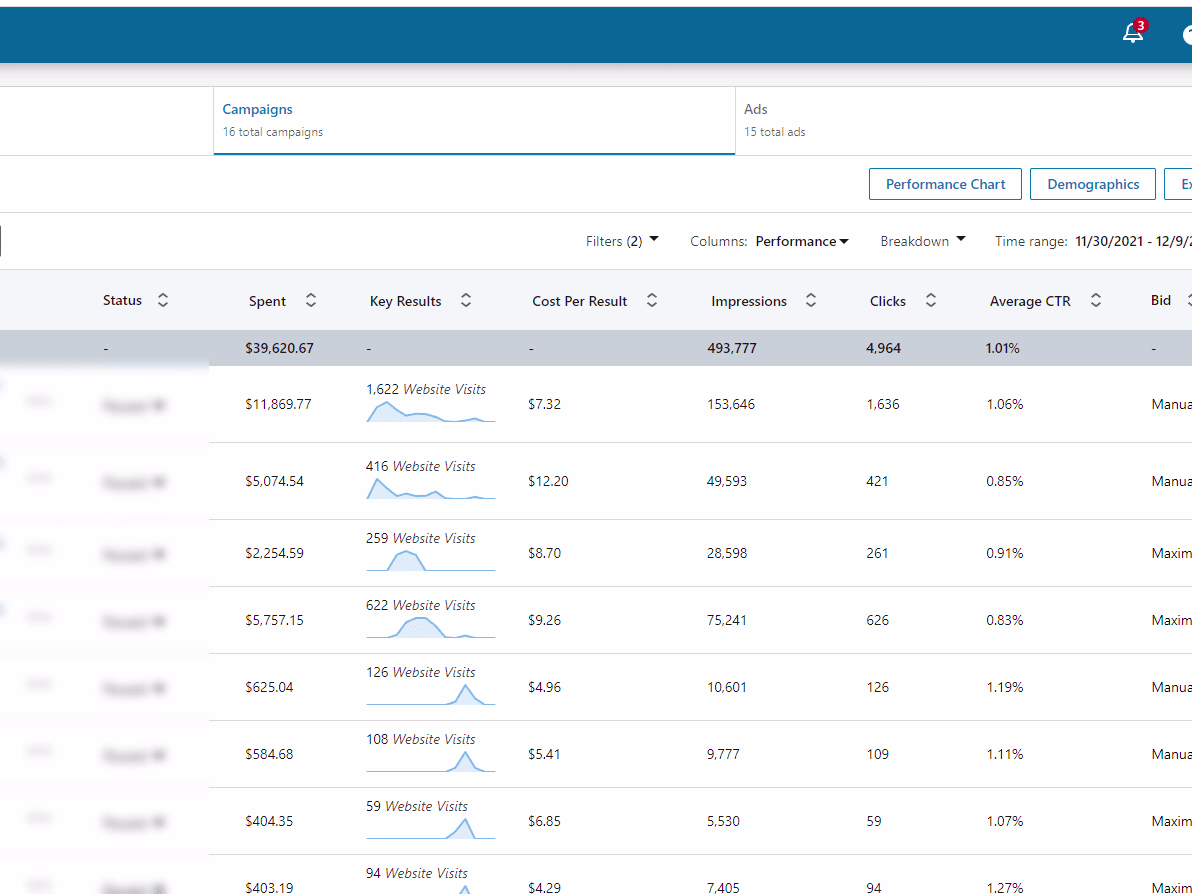Open the Filters (2) dropdown
This screenshot has height=894, width=1192.
coord(622,241)
